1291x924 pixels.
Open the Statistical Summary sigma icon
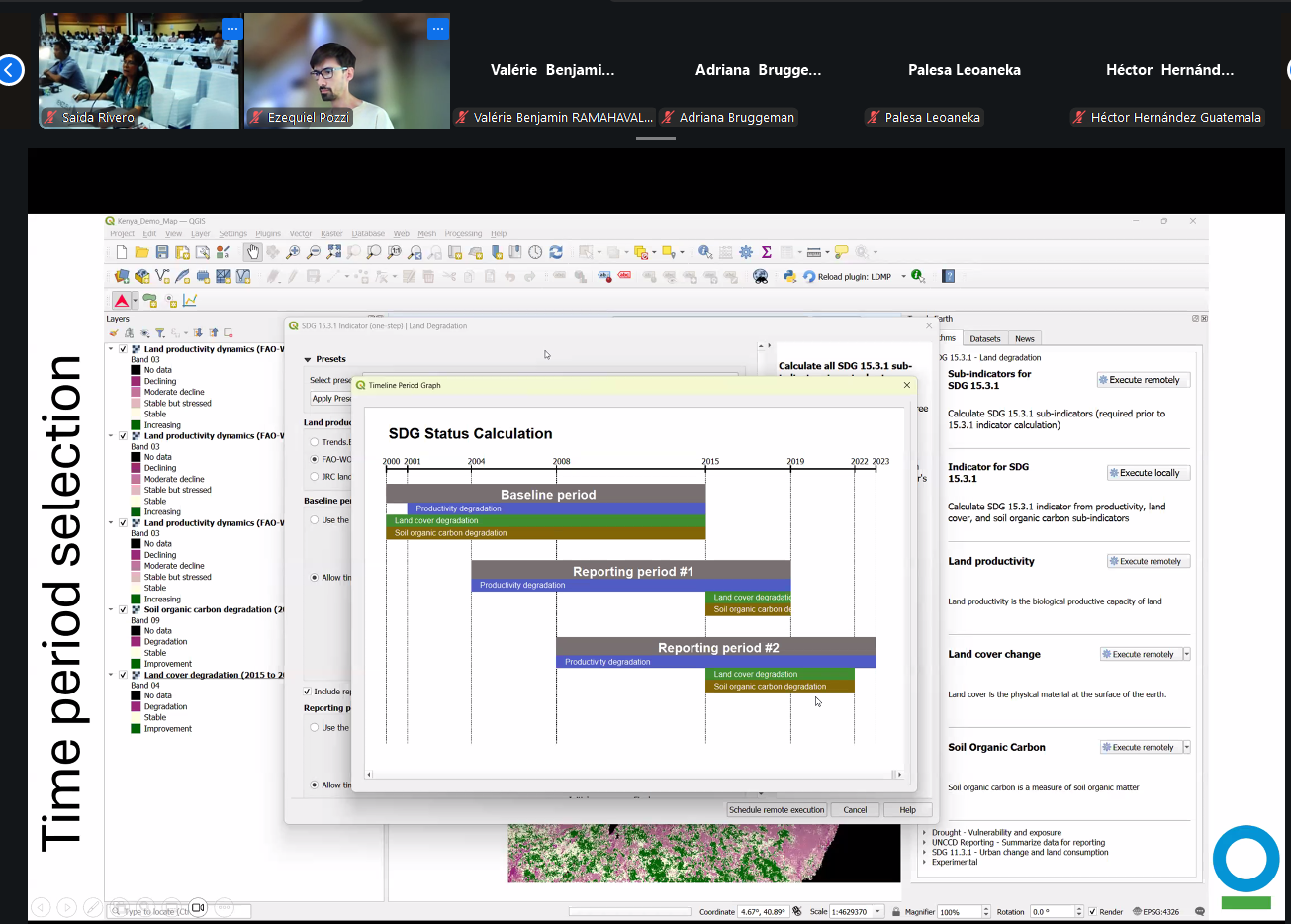pyautogui.click(x=766, y=252)
